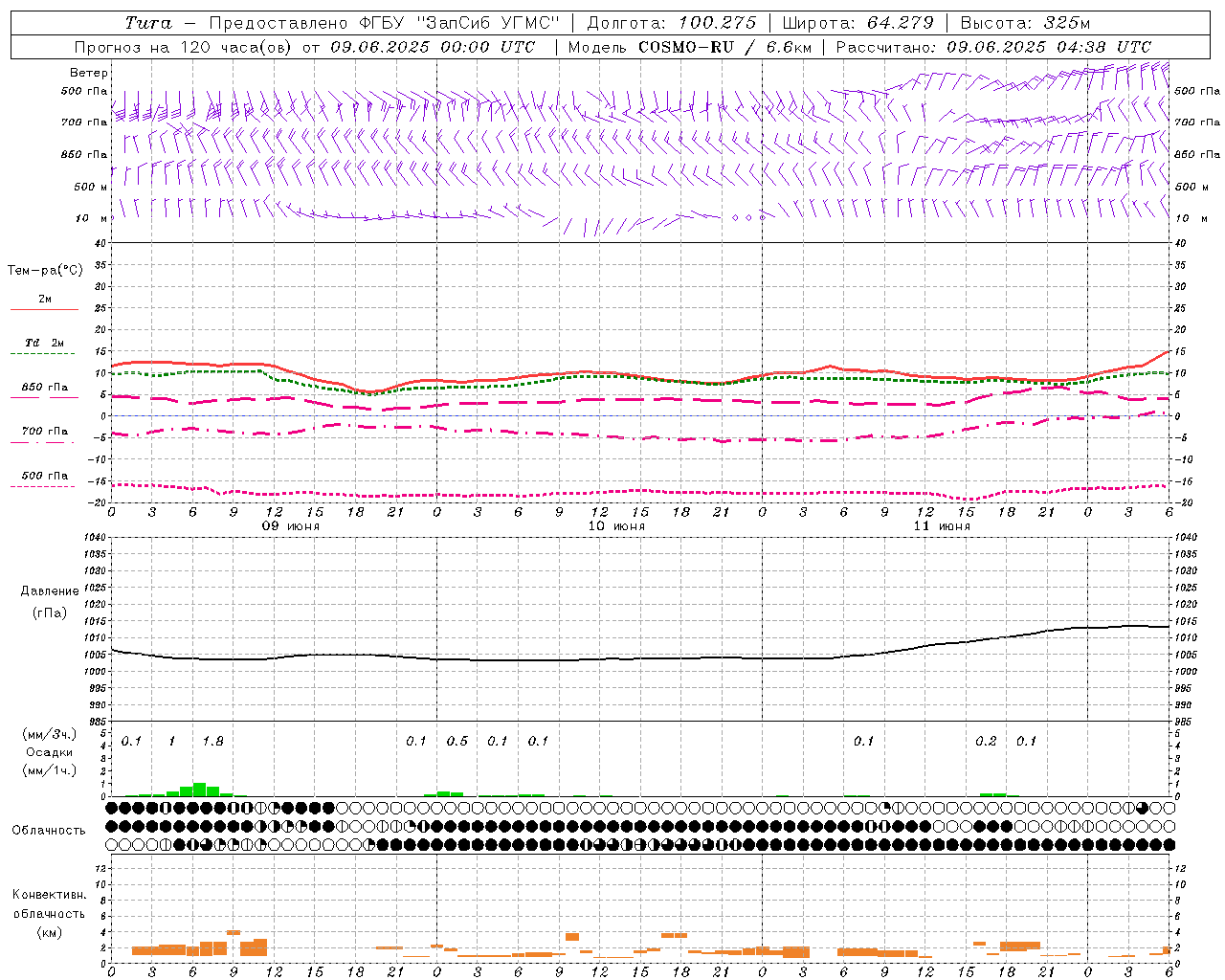Click the model name "COSMO-RU / 6.6км"
Image resolution: width=1225 pixels, height=980 pixels.
tap(724, 47)
